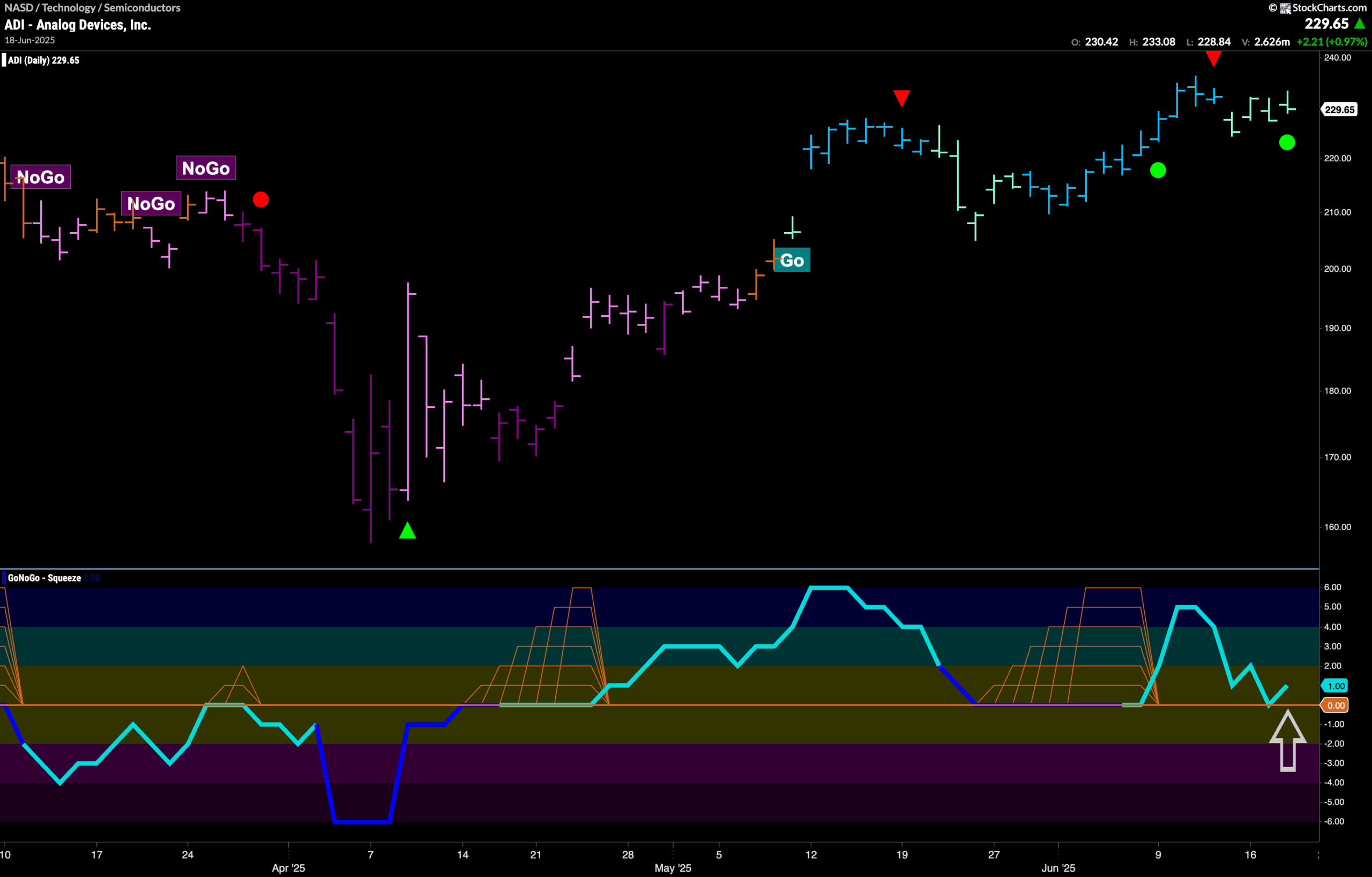Click the Apr '25 date axis label

288,868
